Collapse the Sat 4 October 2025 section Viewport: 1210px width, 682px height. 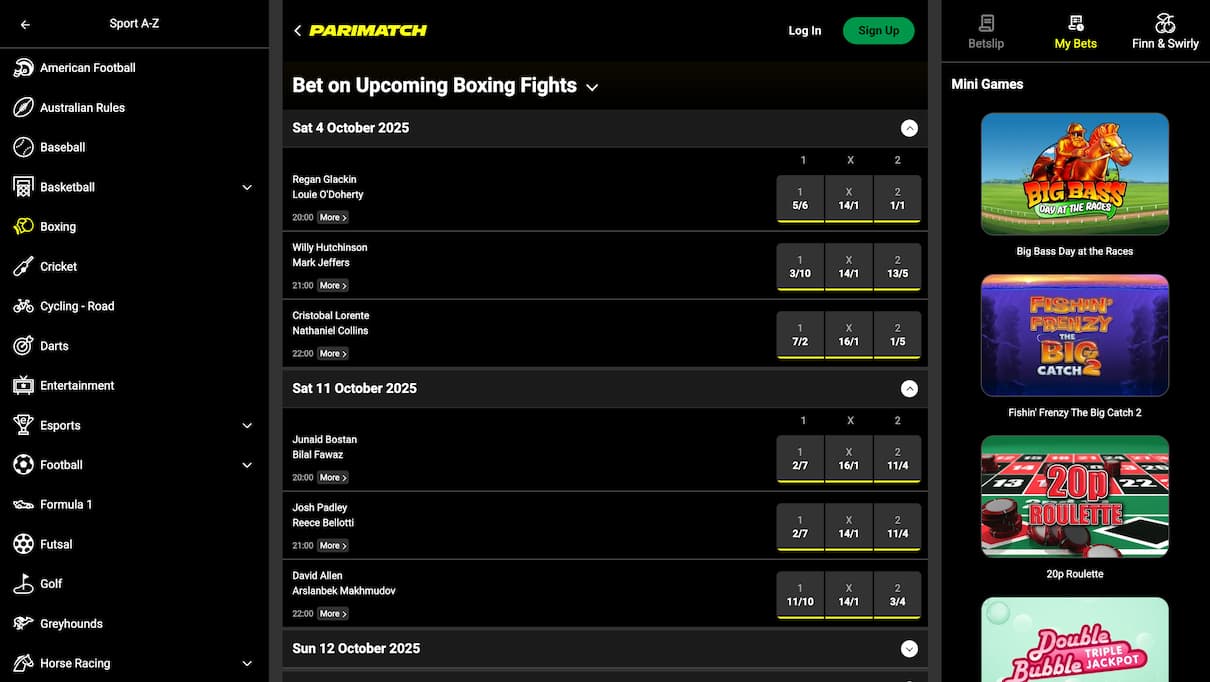pyautogui.click(x=908, y=128)
